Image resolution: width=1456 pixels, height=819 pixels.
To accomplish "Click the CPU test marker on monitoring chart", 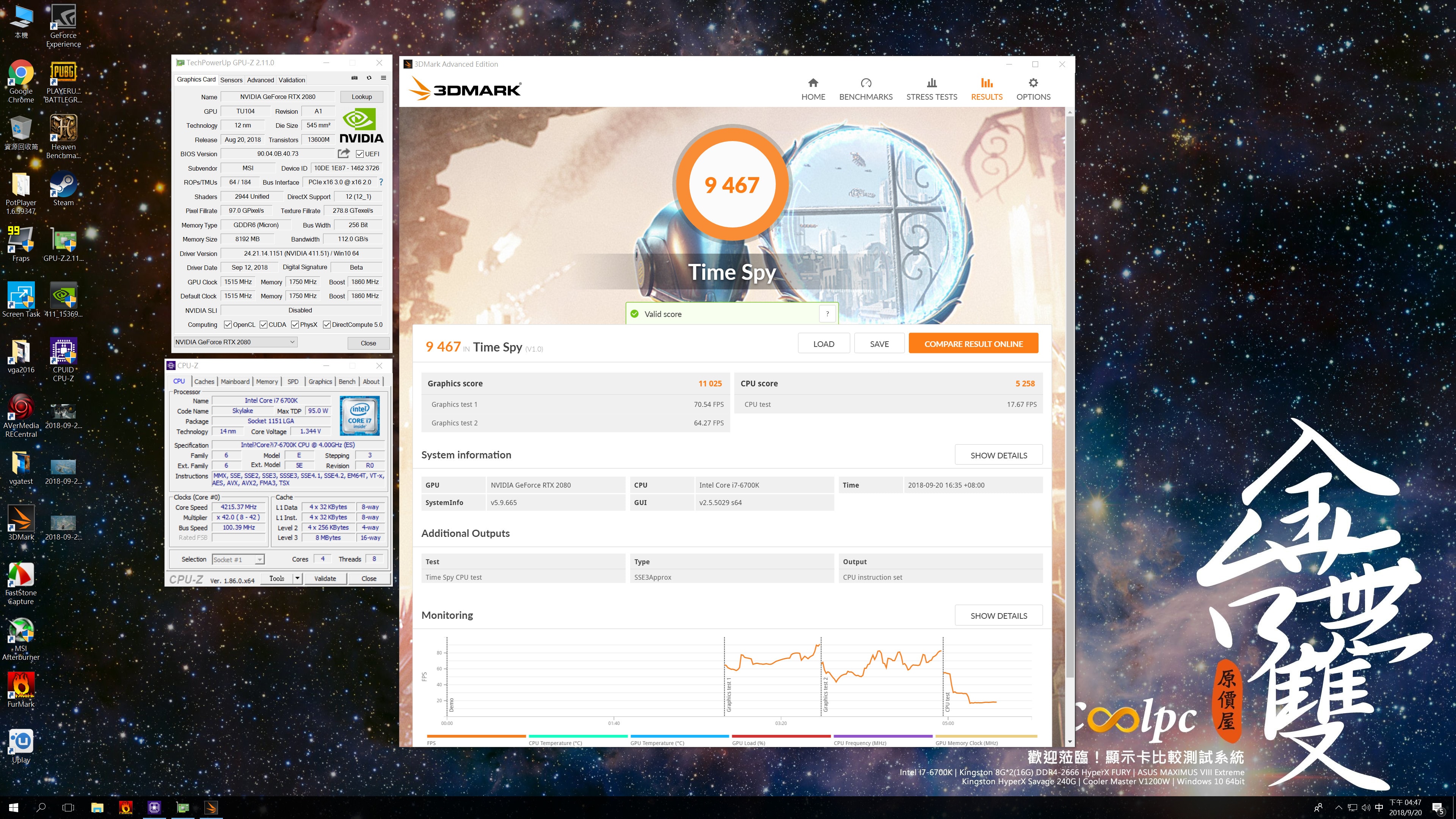I will click(947, 701).
